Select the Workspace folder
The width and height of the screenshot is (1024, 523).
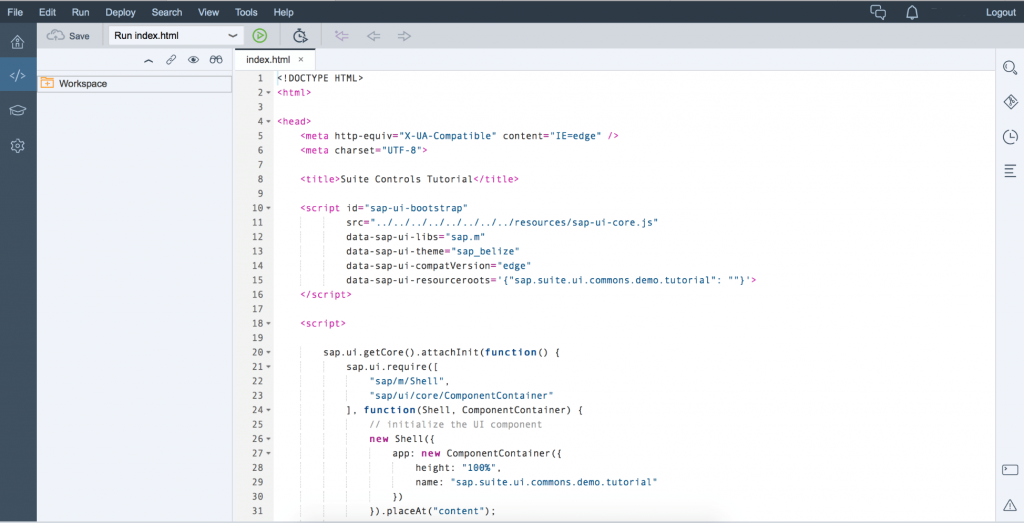135,84
